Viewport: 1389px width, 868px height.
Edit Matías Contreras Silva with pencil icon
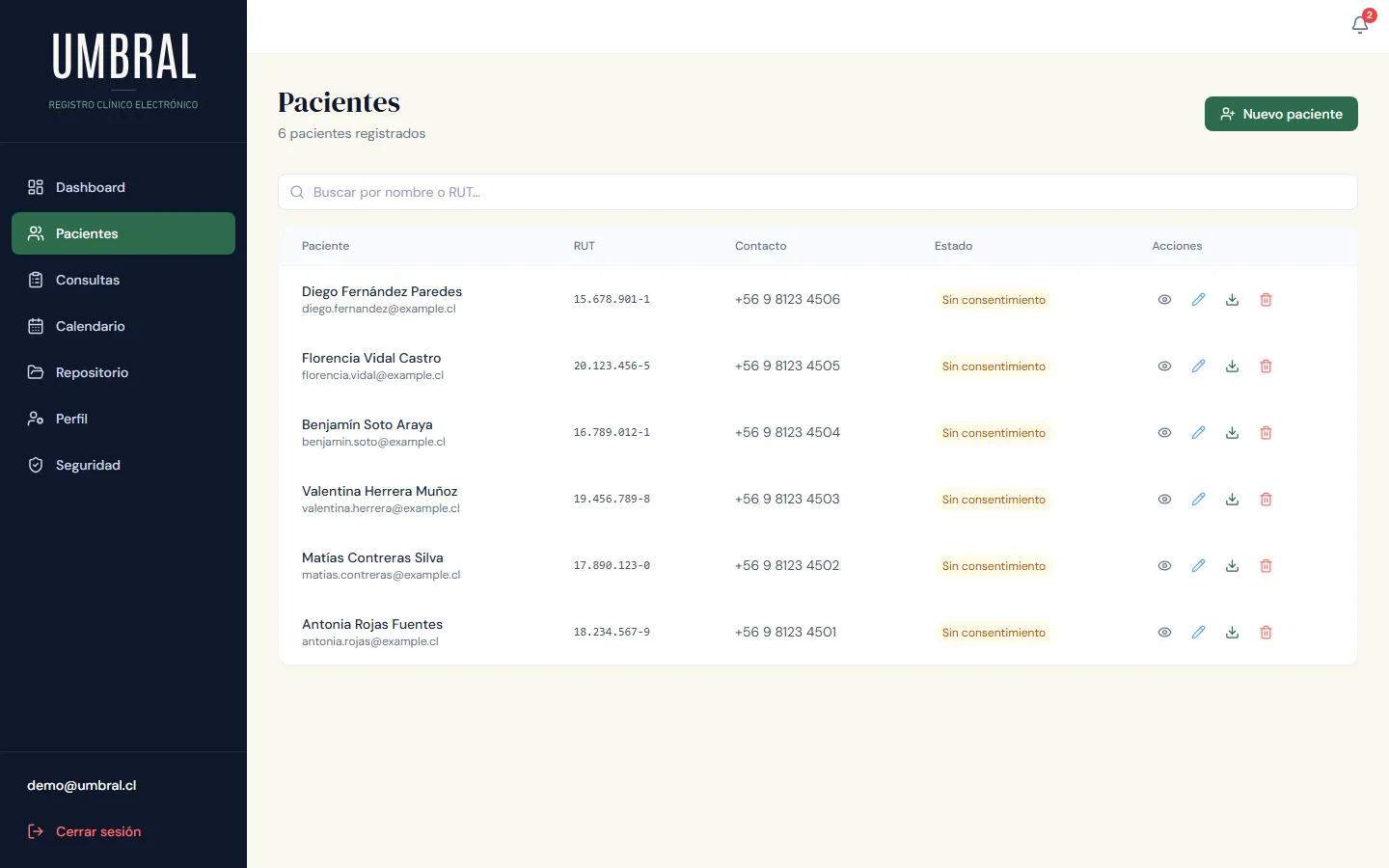click(x=1198, y=566)
